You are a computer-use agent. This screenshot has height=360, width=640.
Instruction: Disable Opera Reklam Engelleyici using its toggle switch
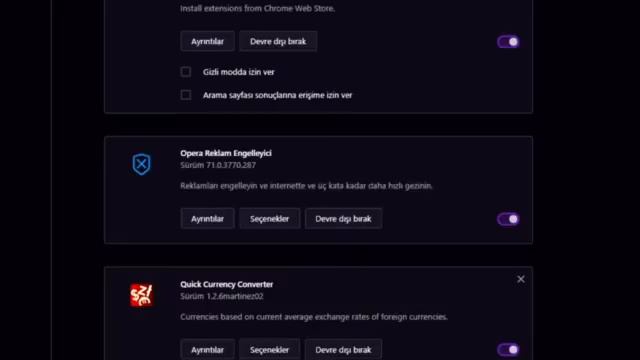(x=508, y=219)
